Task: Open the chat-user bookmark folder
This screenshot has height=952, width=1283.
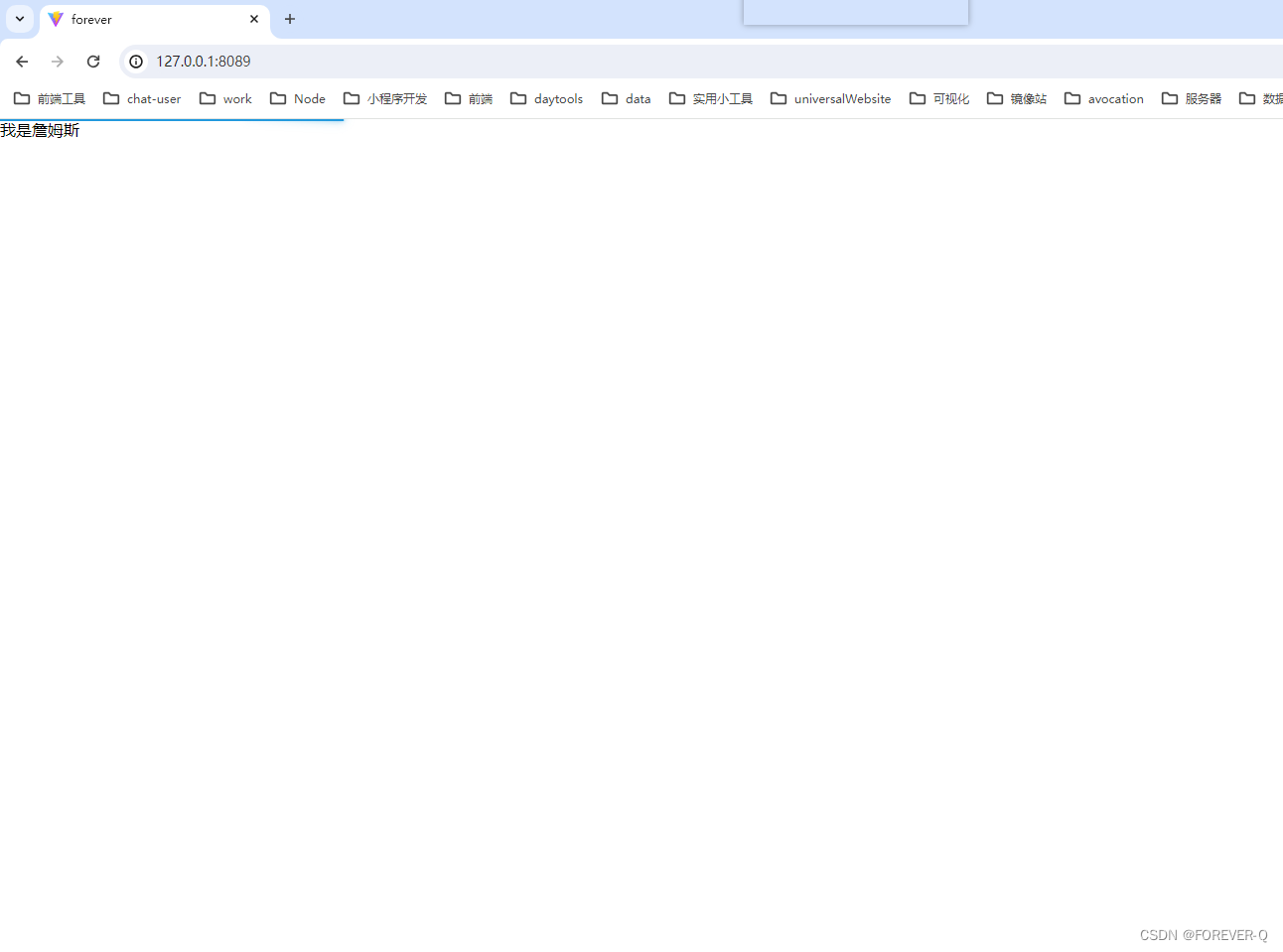Action: click(x=142, y=98)
